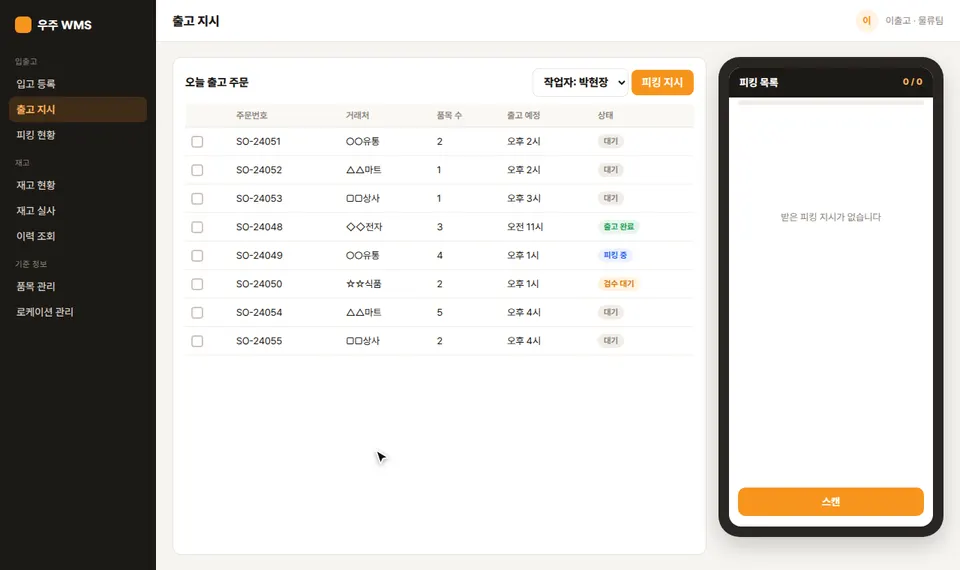The width and height of the screenshot is (960, 570).
Task: Click order number SO-24052
Action: coord(259,170)
